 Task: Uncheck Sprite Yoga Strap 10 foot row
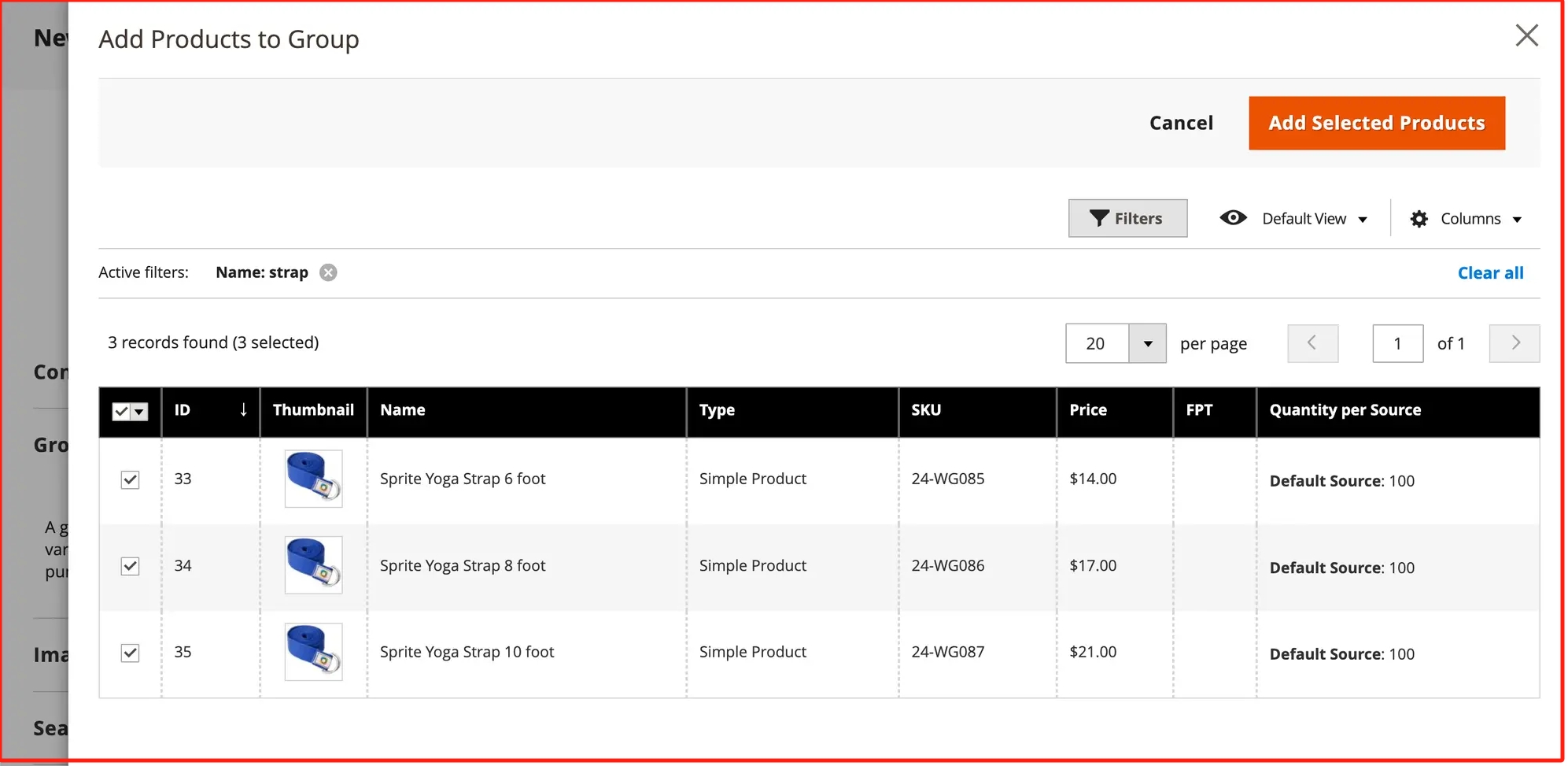131,653
